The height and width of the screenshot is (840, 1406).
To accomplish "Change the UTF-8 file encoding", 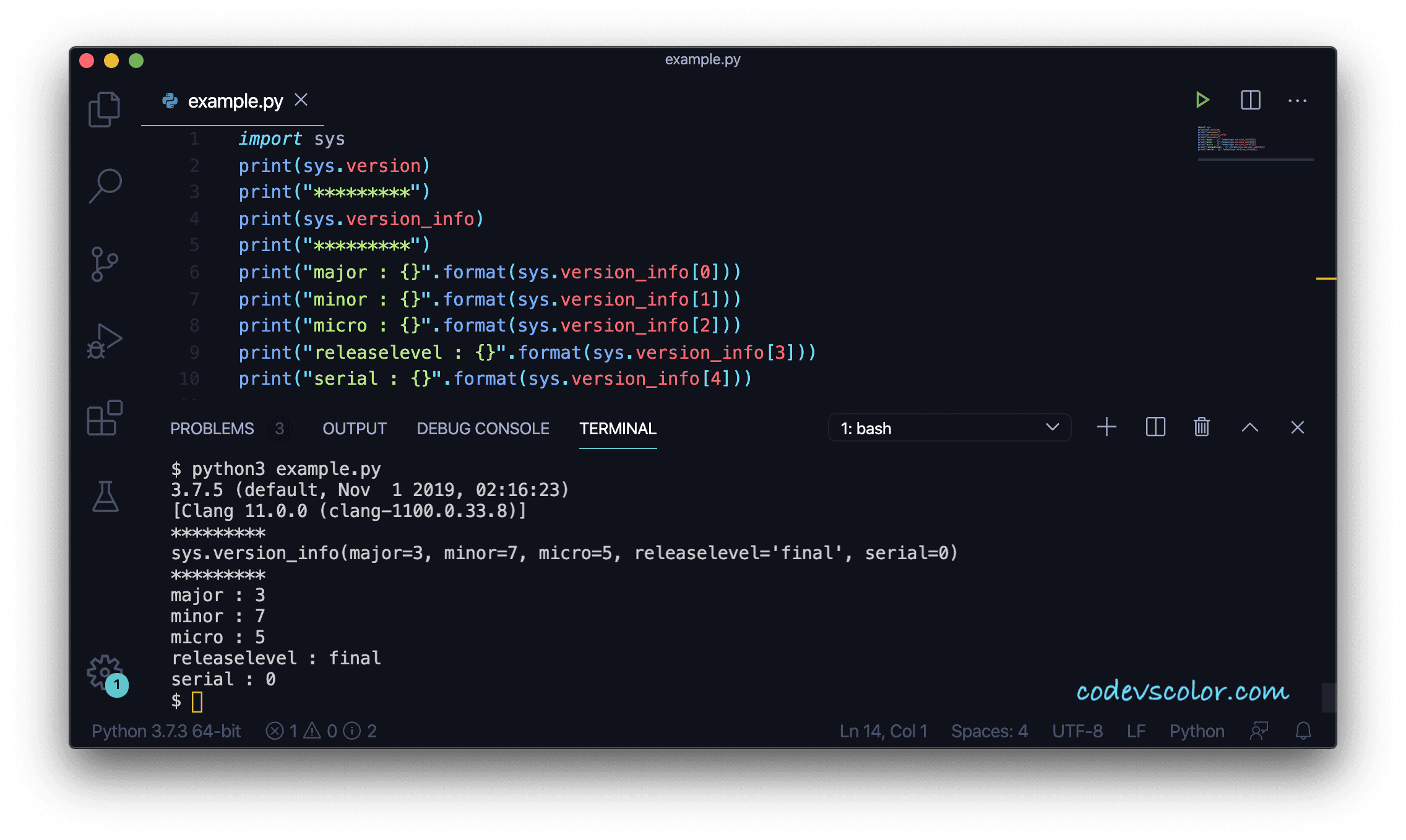I will tap(1077, 731).
